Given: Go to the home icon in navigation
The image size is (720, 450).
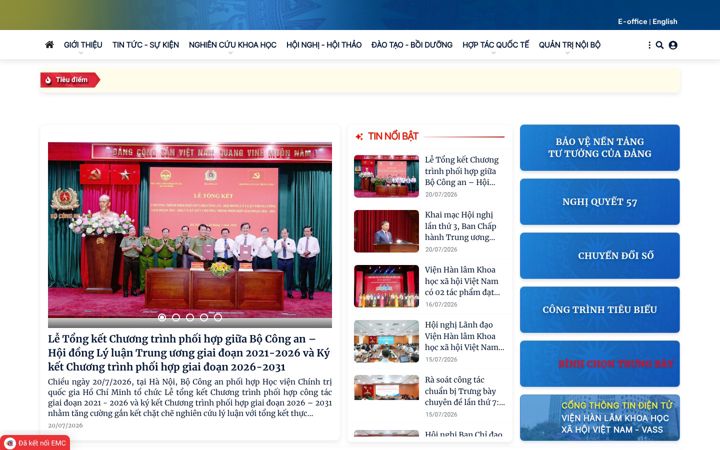Looking at the screenshot, I should tap(49, 45).
